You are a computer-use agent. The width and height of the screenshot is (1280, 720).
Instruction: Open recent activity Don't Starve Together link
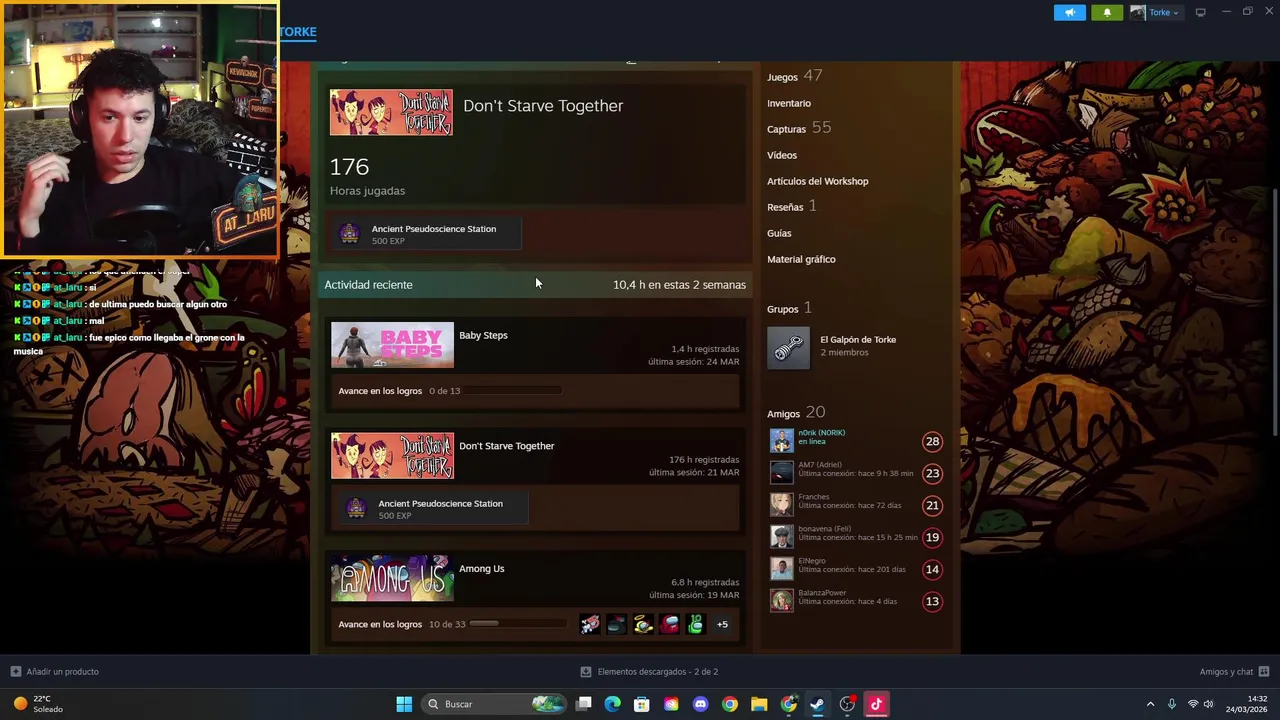(x=506, y=446)
